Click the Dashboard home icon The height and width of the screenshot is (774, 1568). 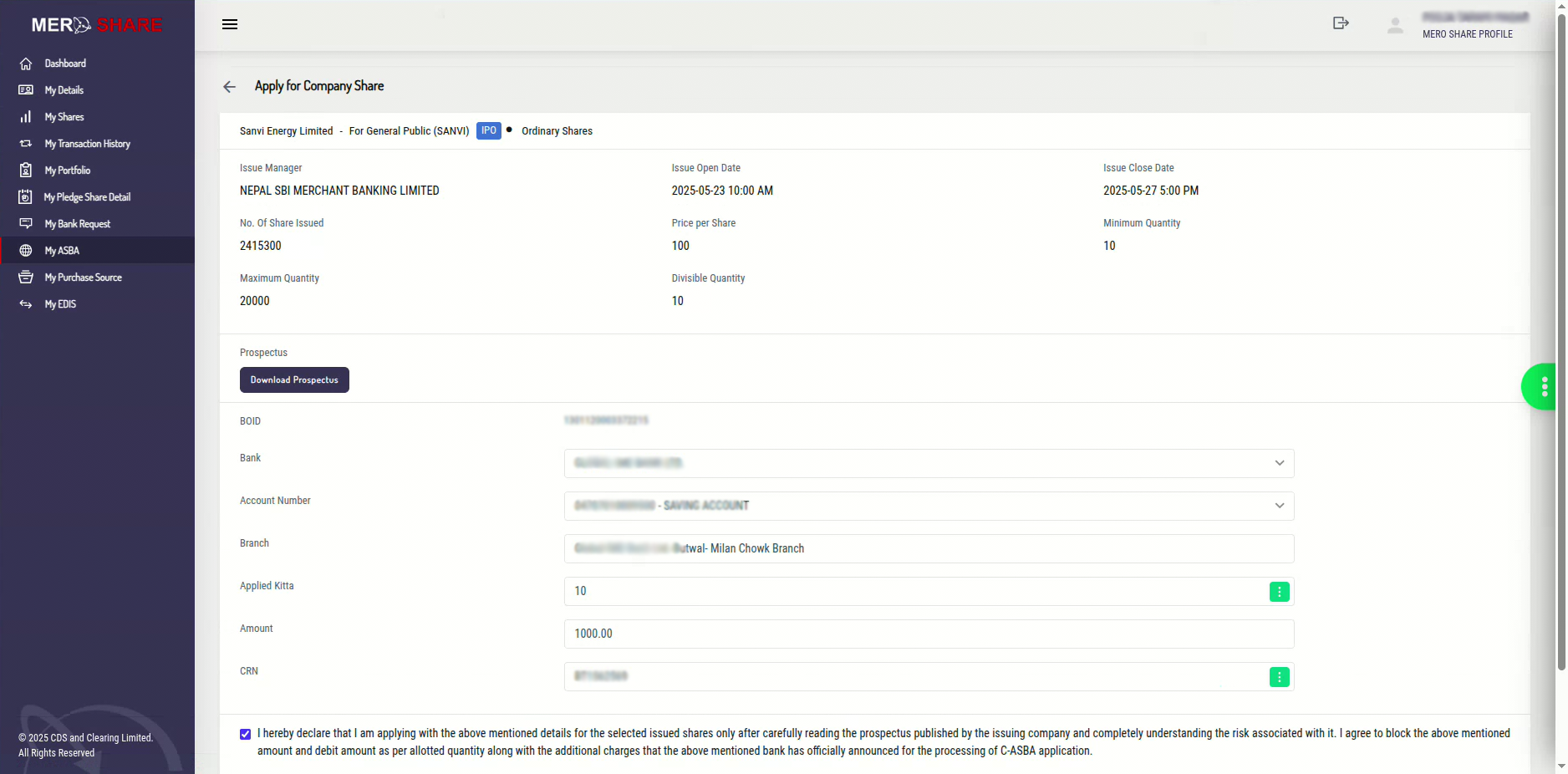(x=26, y=64)
